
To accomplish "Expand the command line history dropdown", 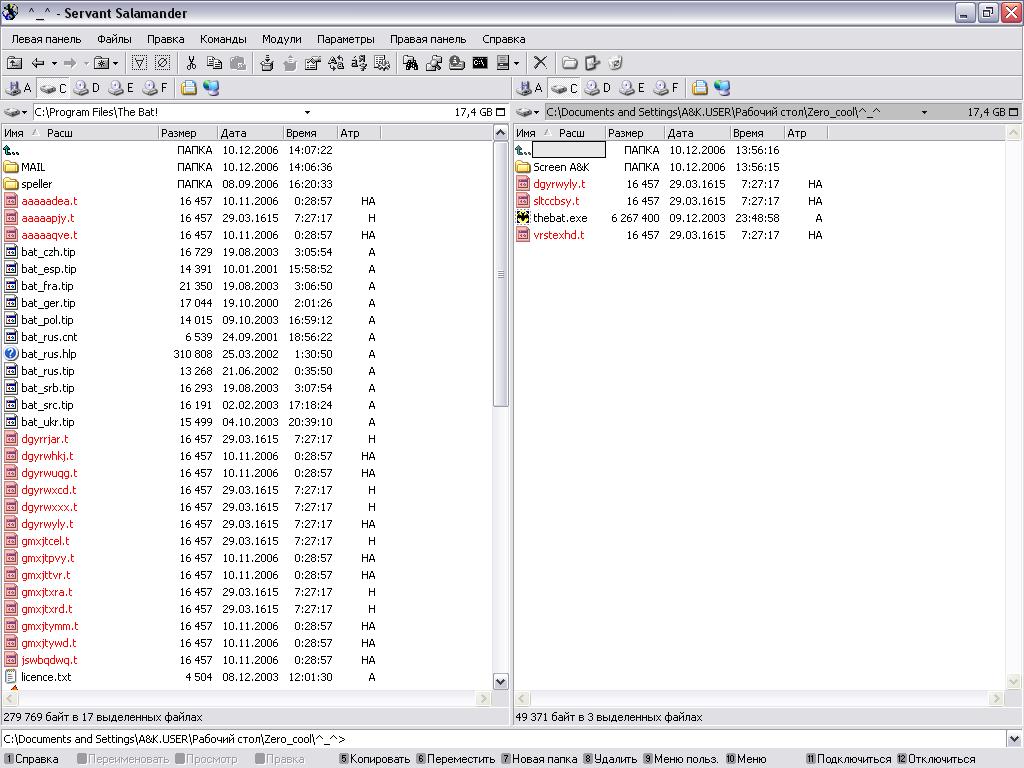I will tap(1014, 739).
